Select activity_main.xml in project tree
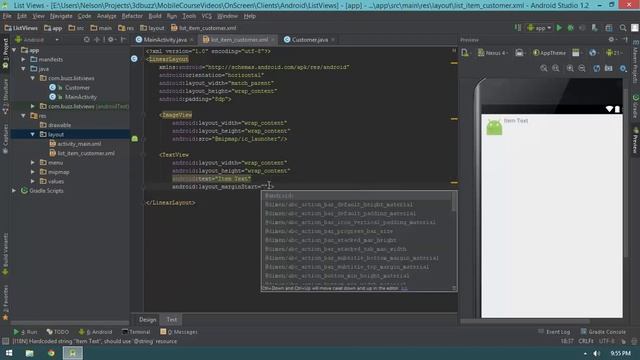This screenshot has width=640, height=360. click(75, 144)
